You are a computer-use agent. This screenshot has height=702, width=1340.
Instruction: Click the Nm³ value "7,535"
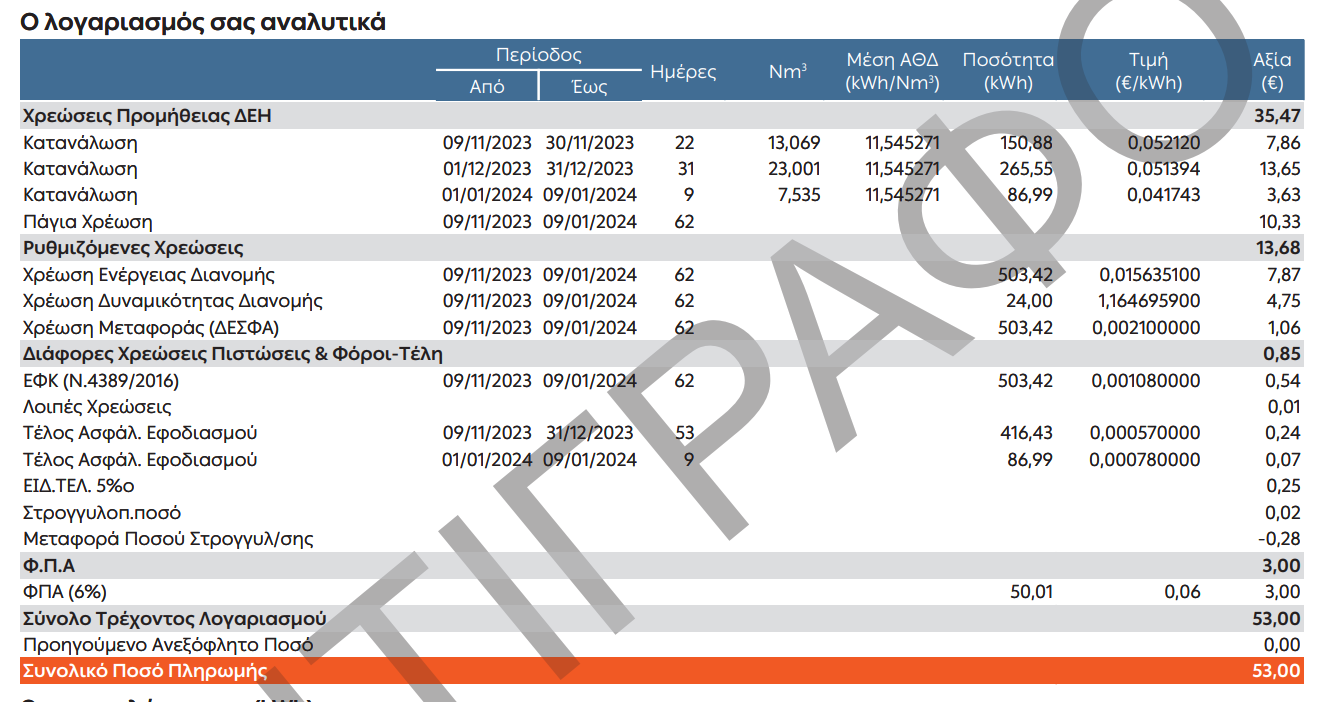coord(798,195)
